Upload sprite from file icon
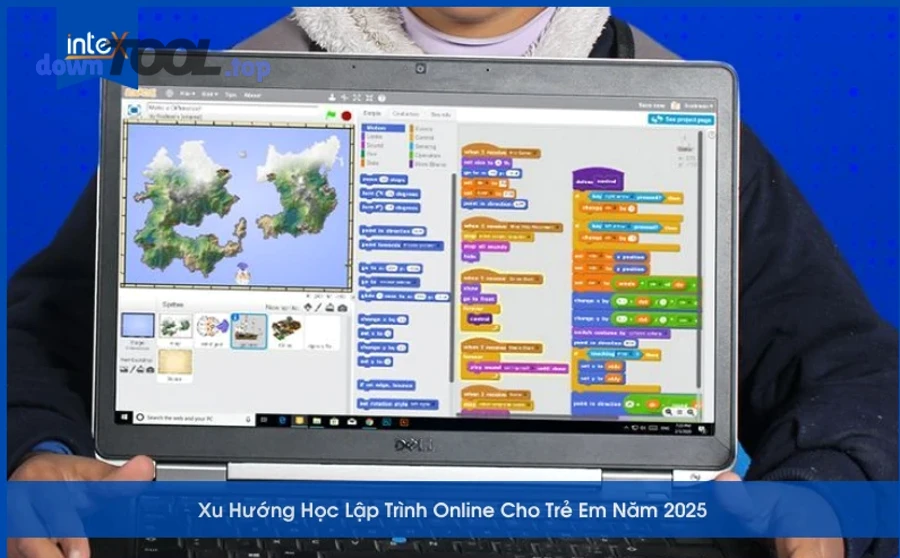 click(x=330, y=308)
